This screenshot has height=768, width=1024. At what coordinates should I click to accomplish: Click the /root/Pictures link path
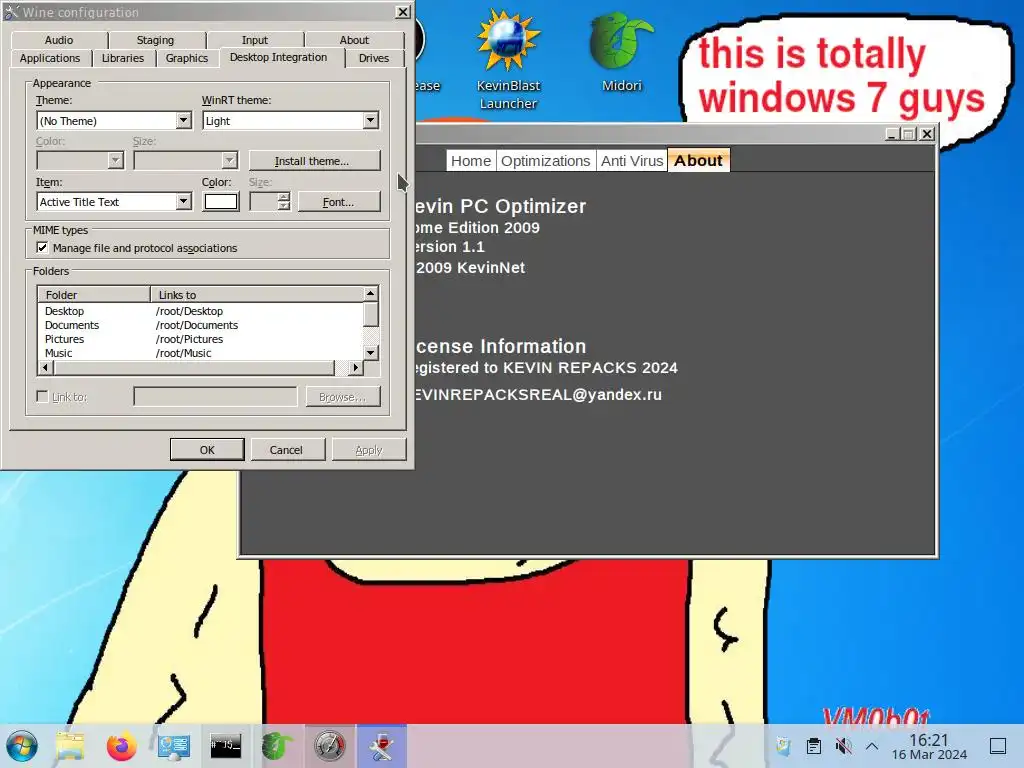pos(189,339)
